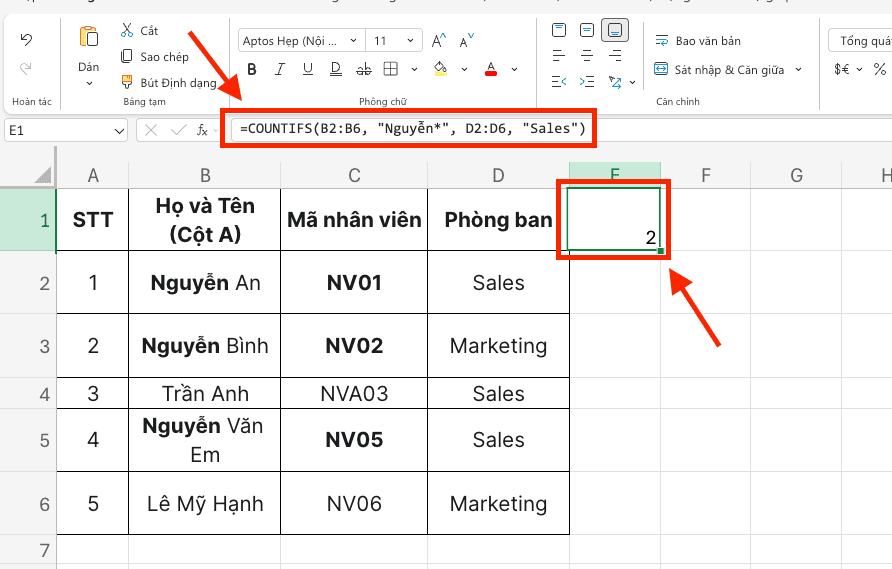The height and width of the screenshot is (569, 892).
Task: Click the Name Box showing E1
Action: 59,130
